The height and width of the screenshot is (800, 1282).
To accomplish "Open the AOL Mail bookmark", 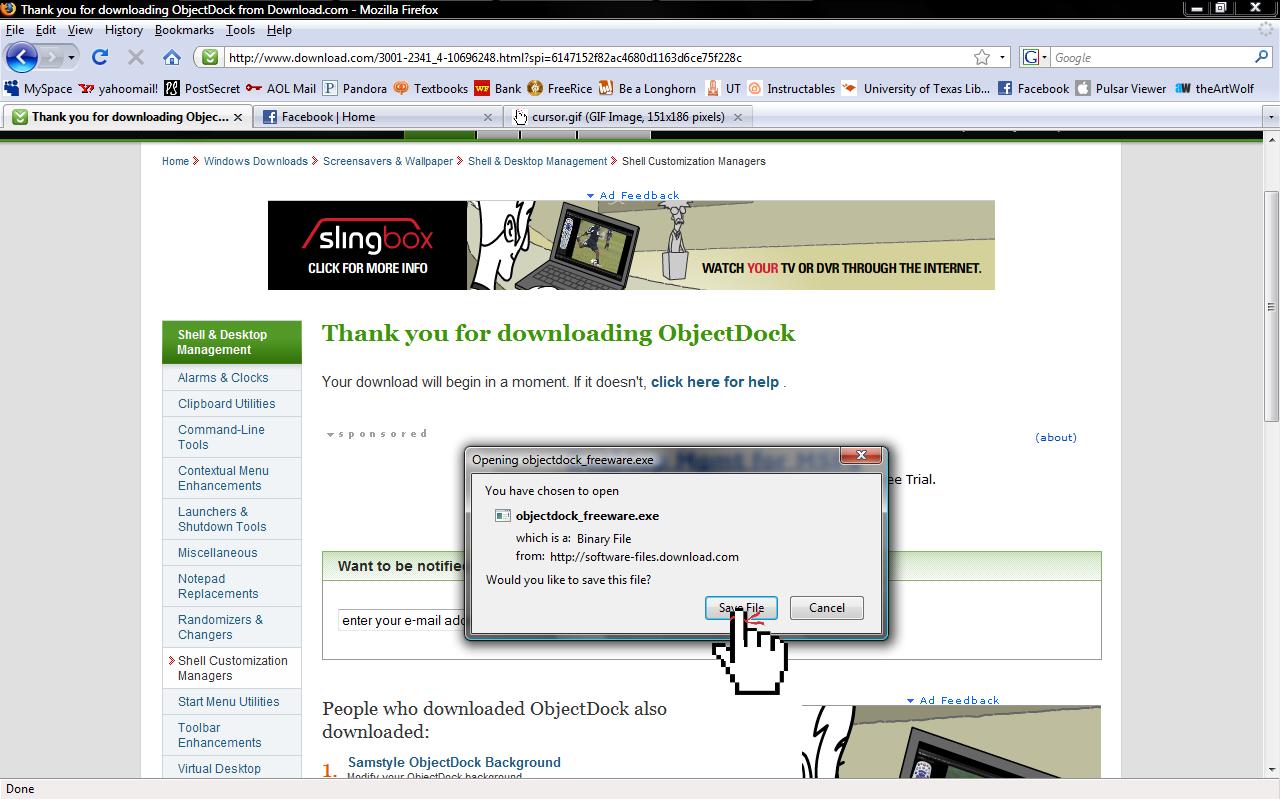I will [281, 88].
